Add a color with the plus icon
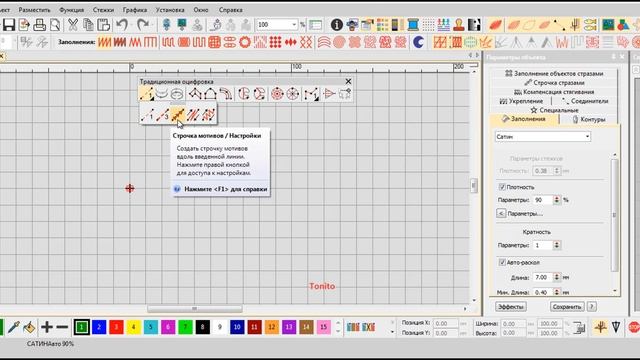 (47, 327)
